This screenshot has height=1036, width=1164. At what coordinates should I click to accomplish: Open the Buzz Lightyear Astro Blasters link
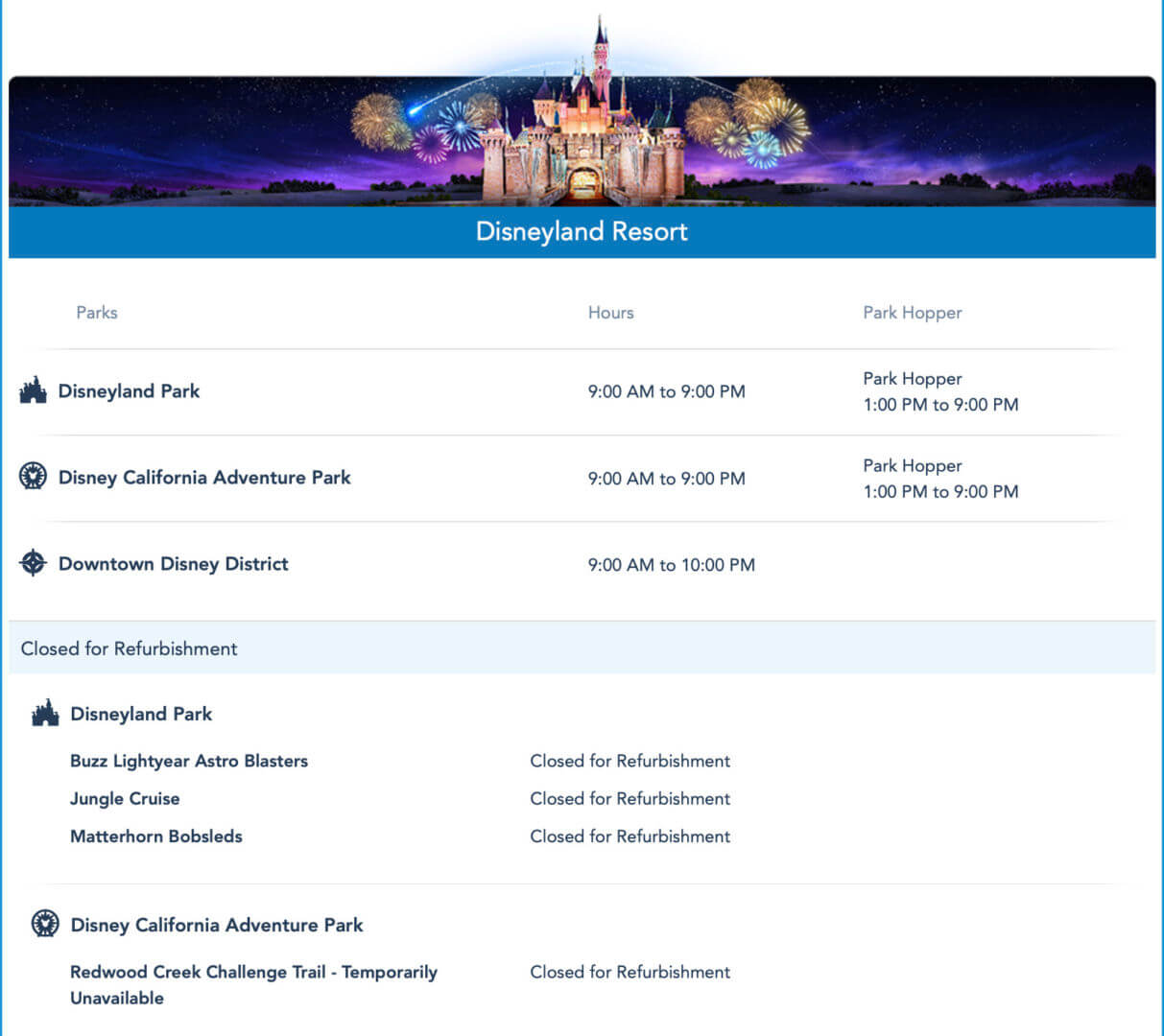click(x=189, y=762)
